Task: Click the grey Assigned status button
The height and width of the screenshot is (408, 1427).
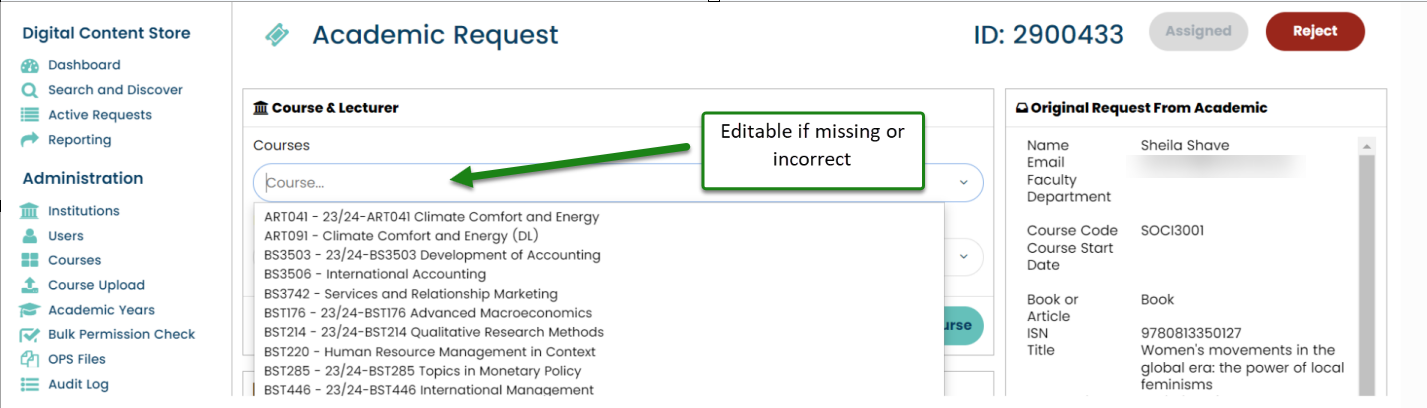Action: (1198, 31)
